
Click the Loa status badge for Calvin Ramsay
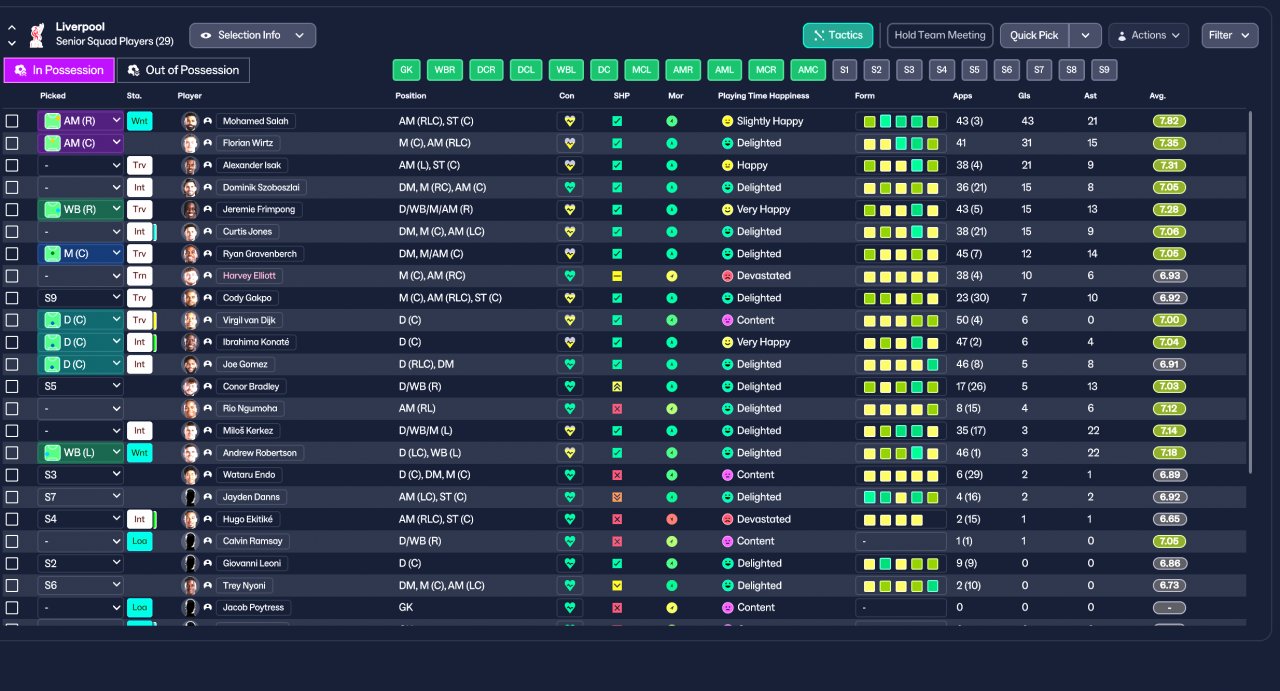(139, 541)
